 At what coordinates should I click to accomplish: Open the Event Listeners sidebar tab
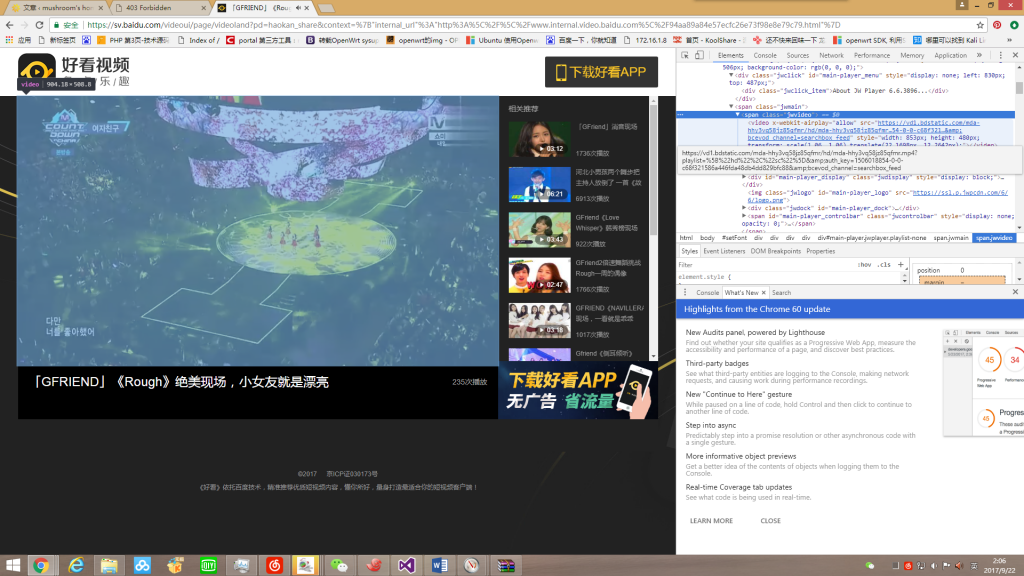click(724, 251)
